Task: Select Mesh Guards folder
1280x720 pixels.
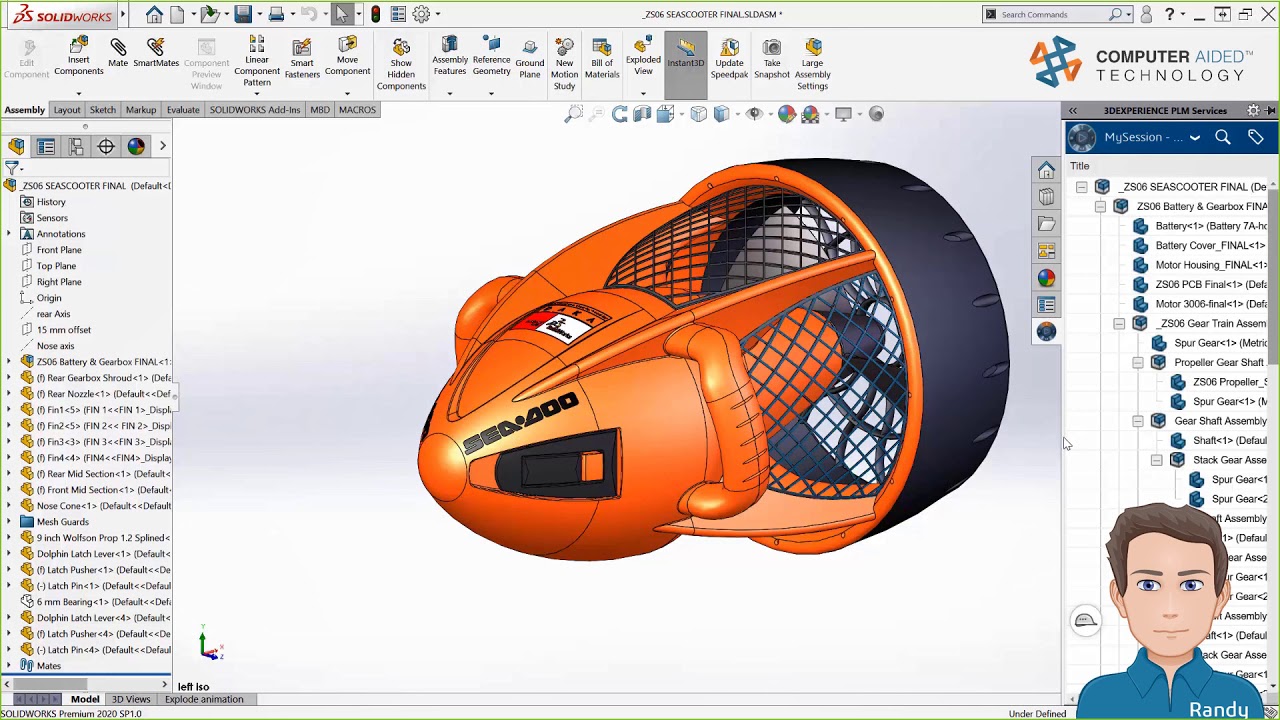Action: click(x=62, y=521)
